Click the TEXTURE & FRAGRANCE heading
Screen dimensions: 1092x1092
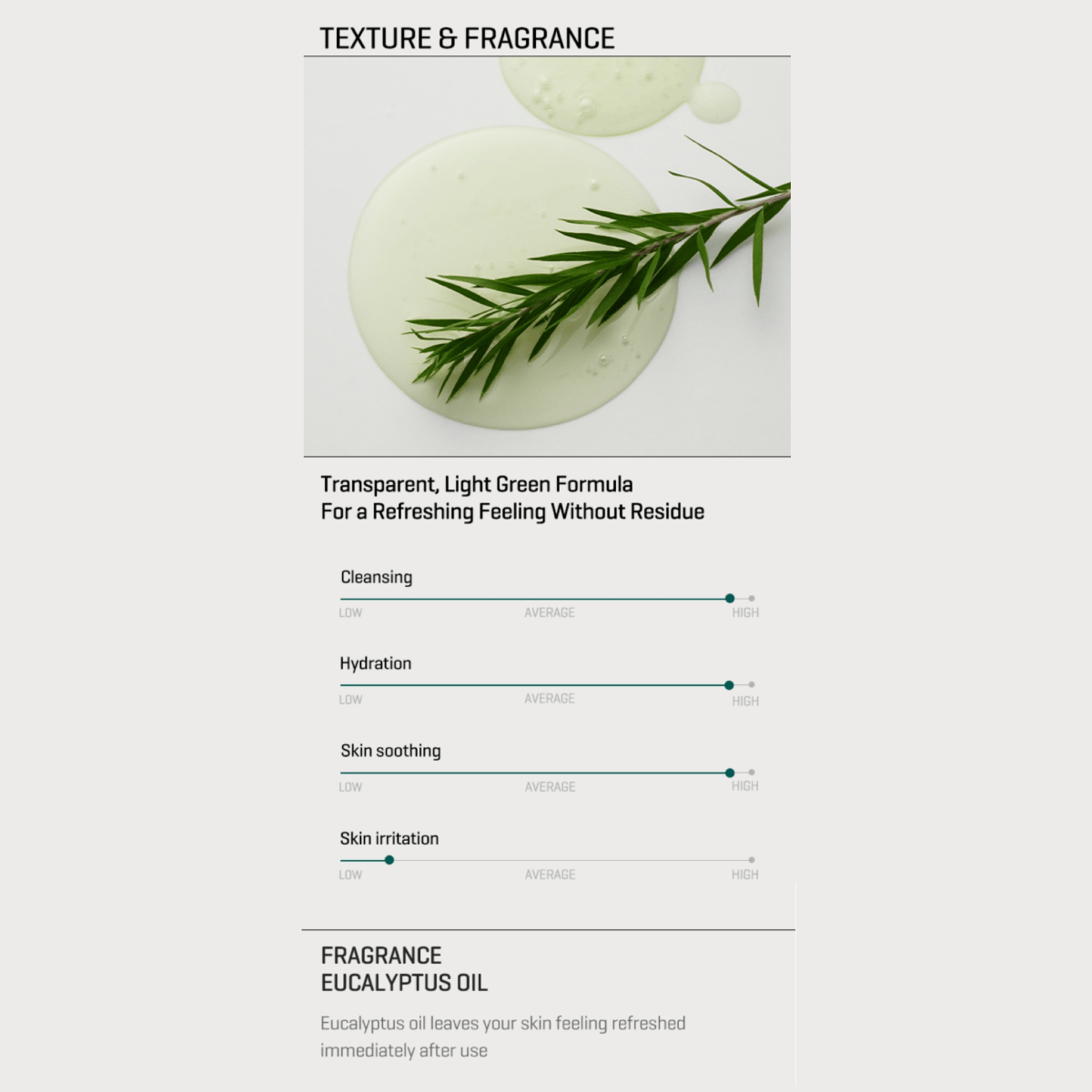(467, 38)
